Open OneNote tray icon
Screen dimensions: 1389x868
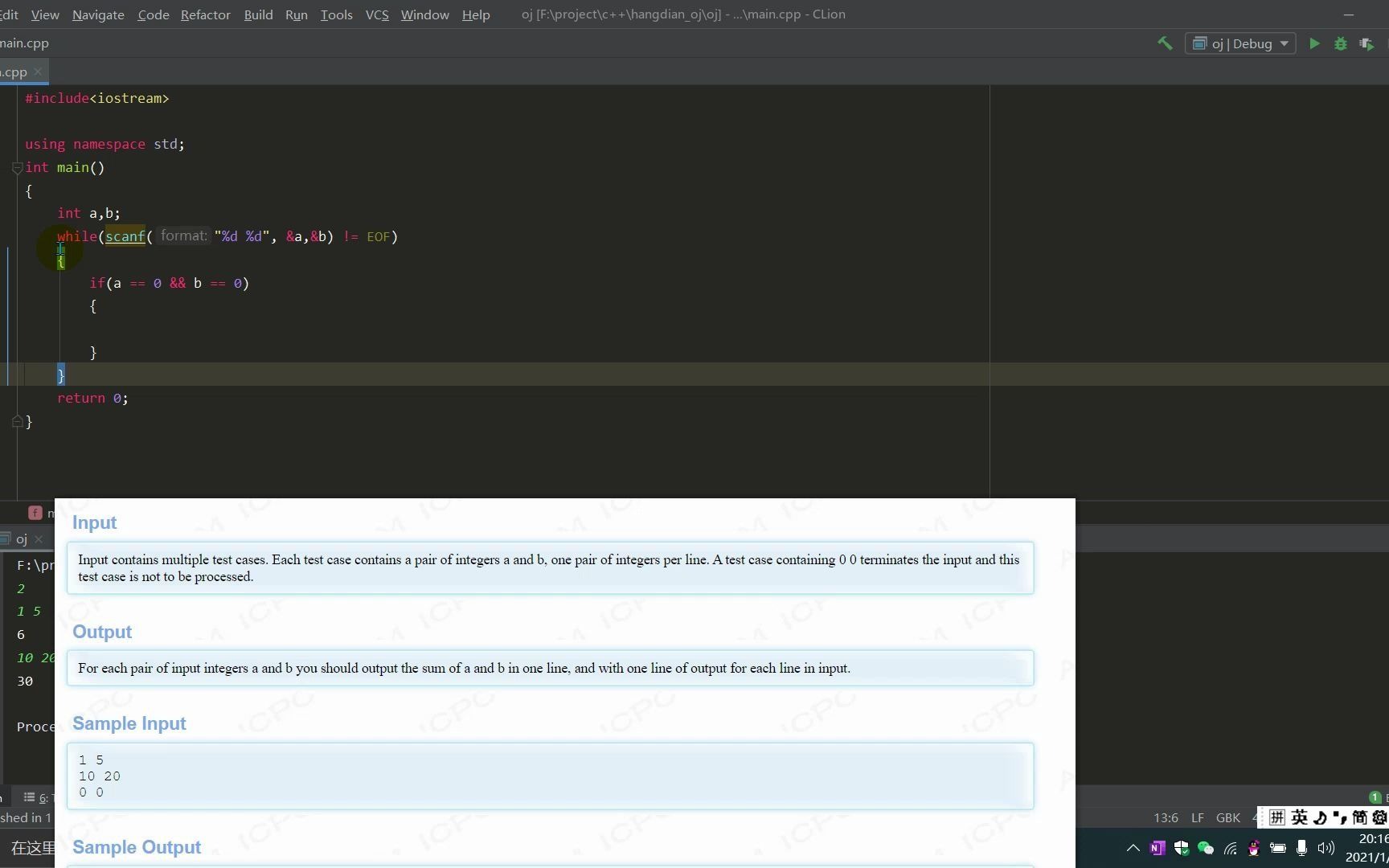[1157, 848]
